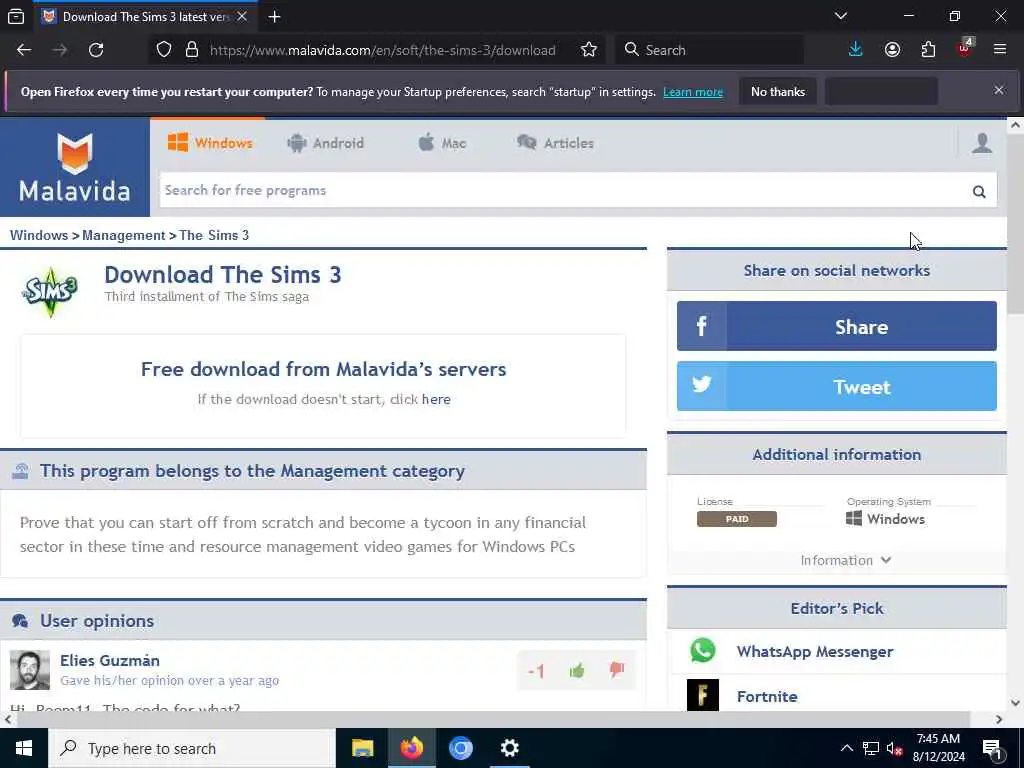
Task: Click The Sims 3 game logo
Action: coord(50,291)
